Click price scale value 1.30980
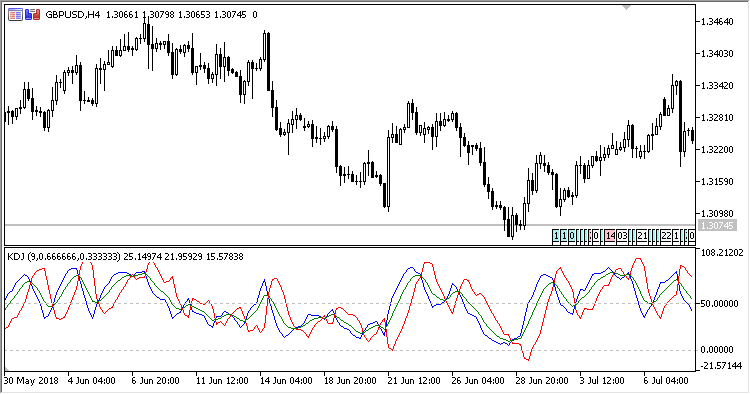This screenshot has width=750, height=394. click(717, 214)
